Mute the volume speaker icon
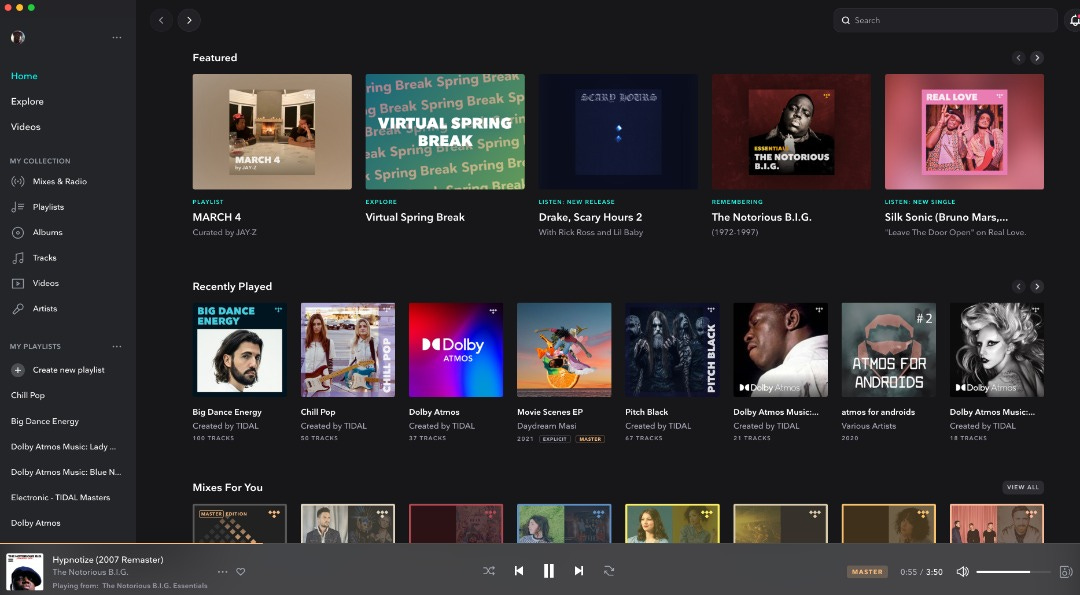The height and width of the screenshot is (595, 1080). (962, 572)
